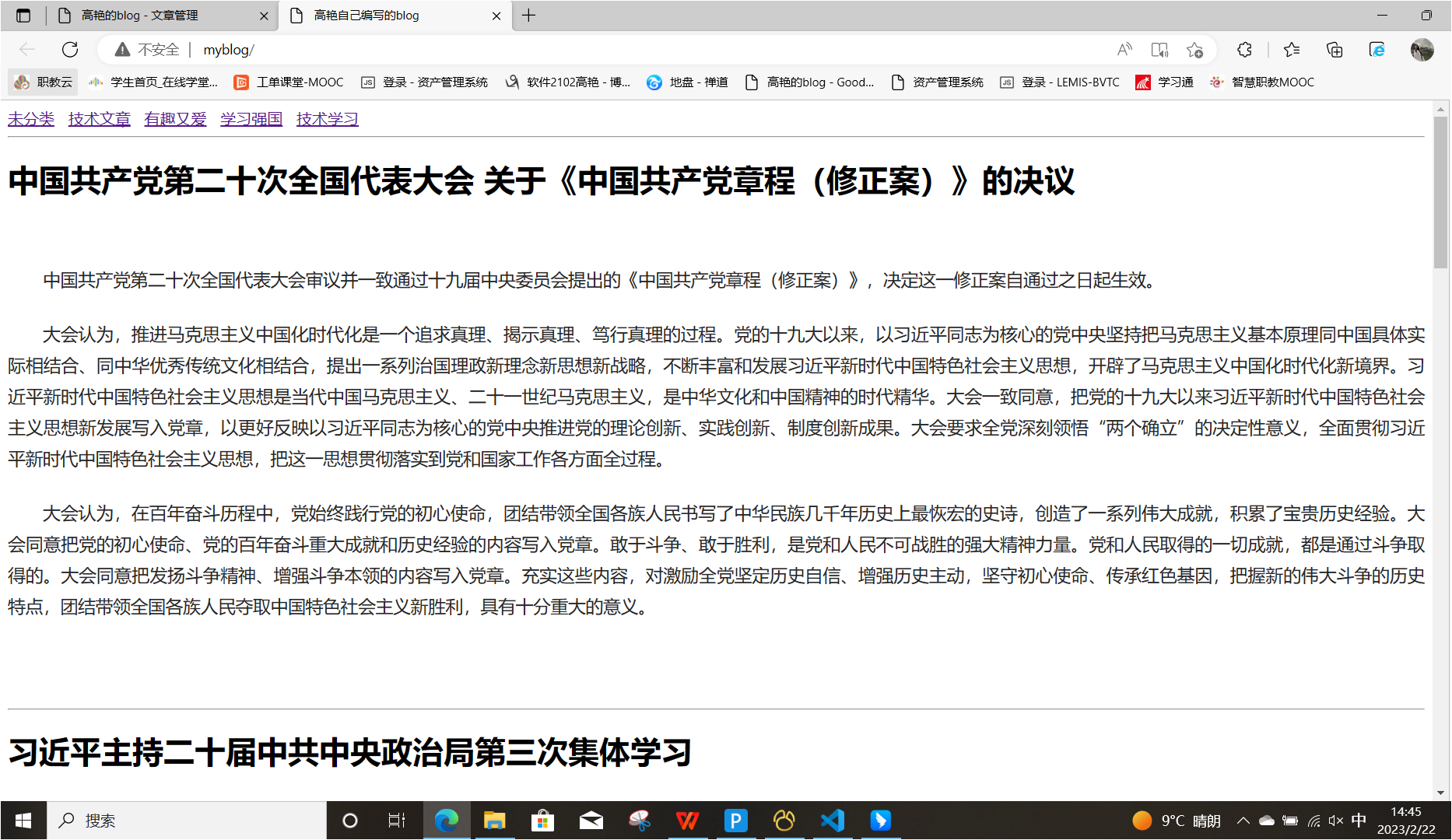Start Read aloud from address bar
This screenshot has height=840, width=1452.
(x=1124, y=50)
